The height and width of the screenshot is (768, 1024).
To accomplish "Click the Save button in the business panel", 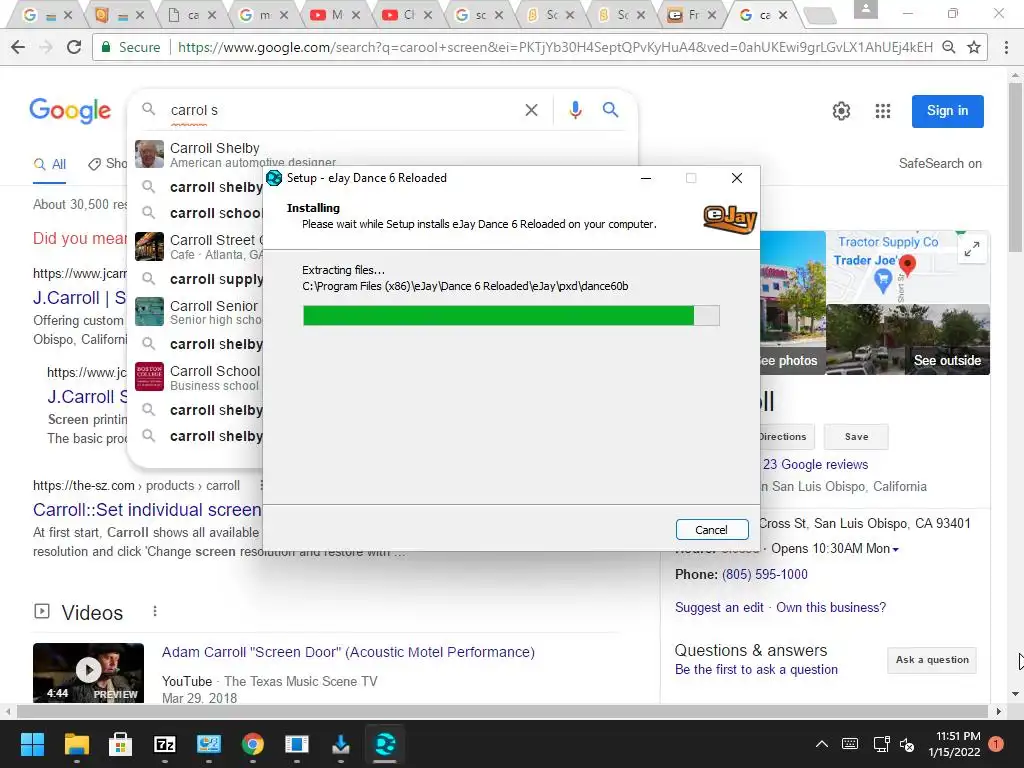I will point(856,437).
